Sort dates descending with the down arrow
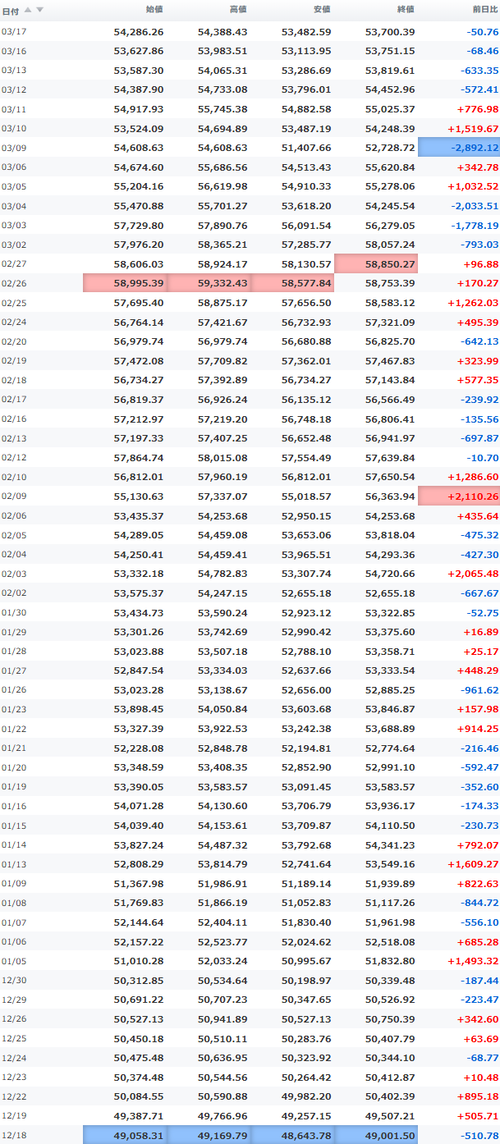 (x=39, y=9)
